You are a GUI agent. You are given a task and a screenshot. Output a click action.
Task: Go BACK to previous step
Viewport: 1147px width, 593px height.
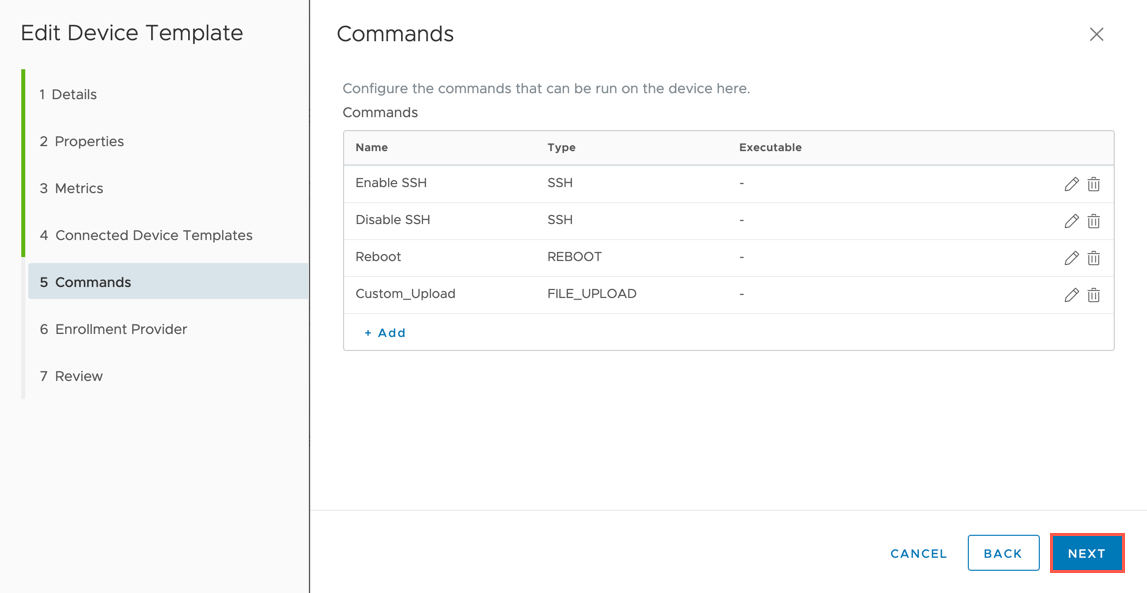click(1003, 554)
